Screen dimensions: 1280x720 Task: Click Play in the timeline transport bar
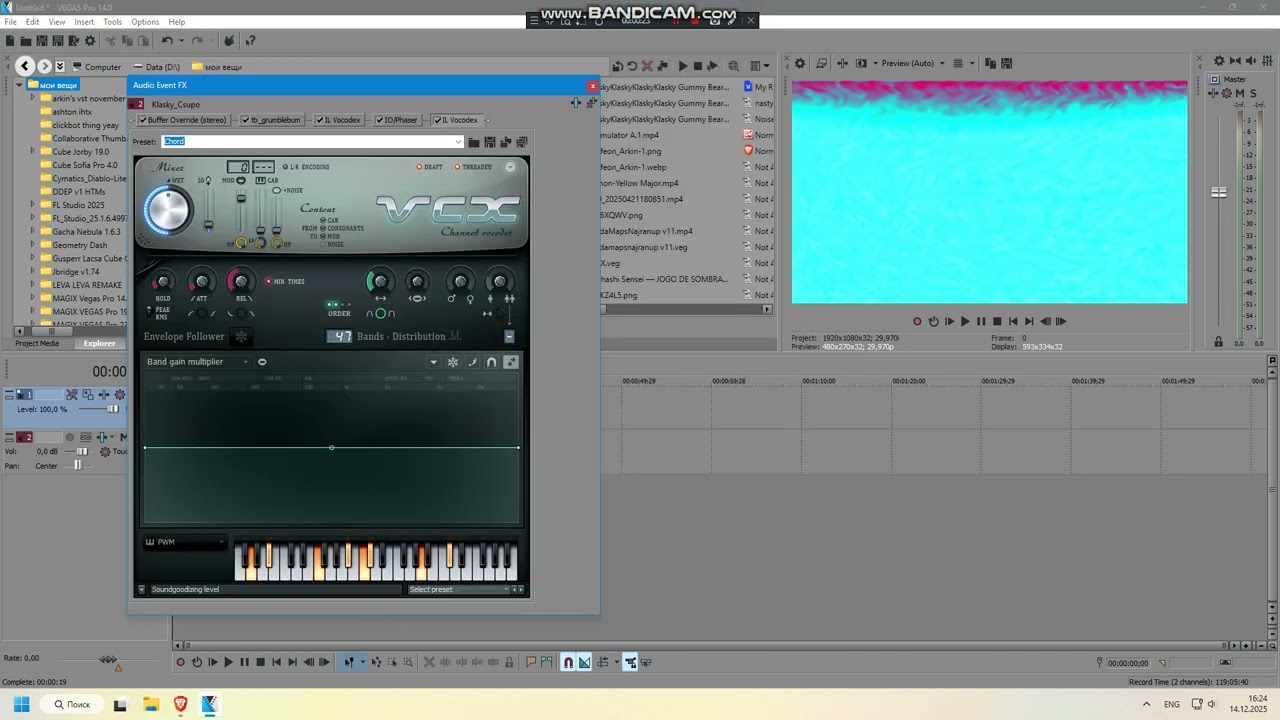[228, 662]
